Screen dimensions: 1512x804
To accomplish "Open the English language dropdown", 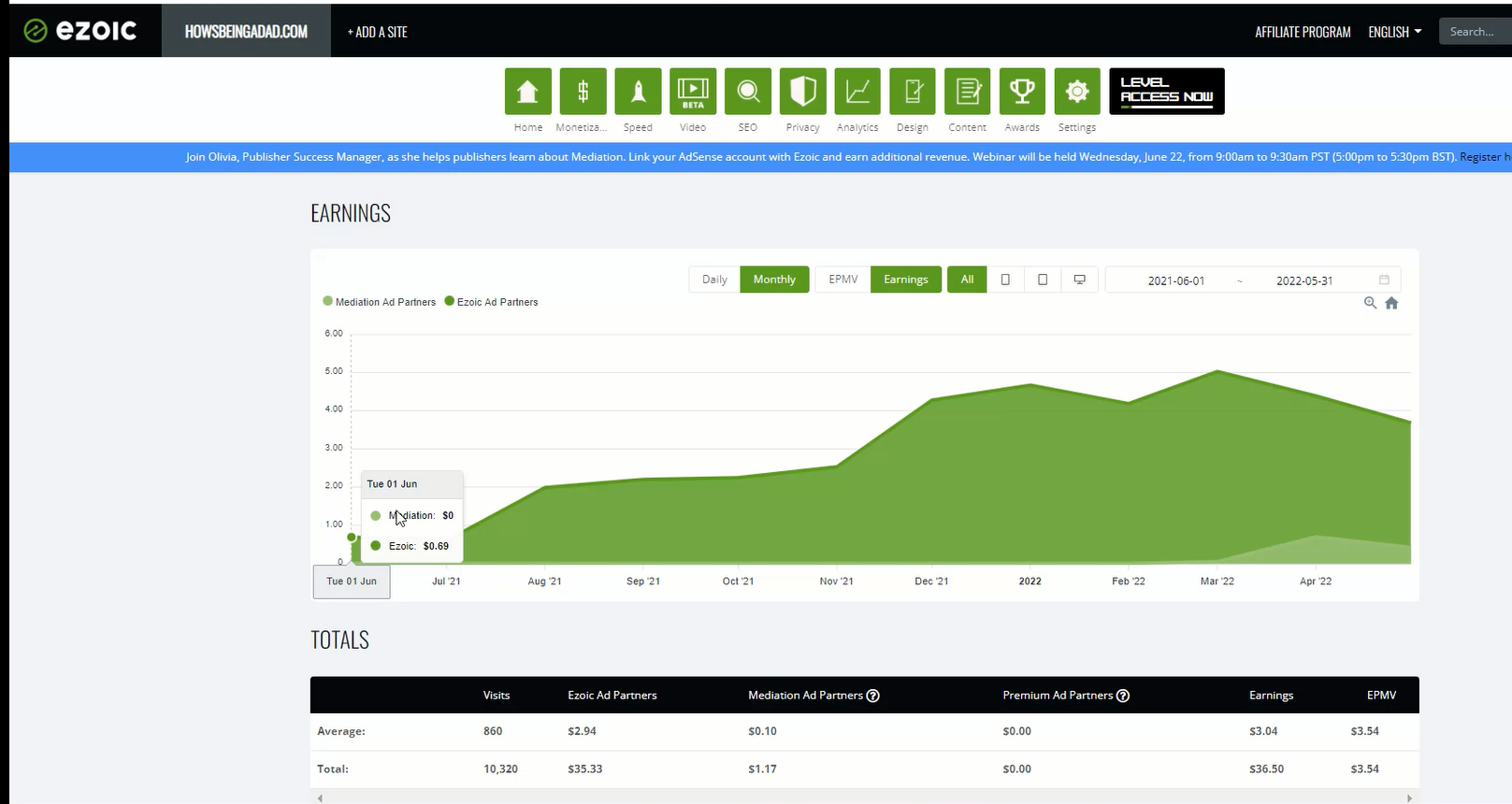I will (1395, 32).
